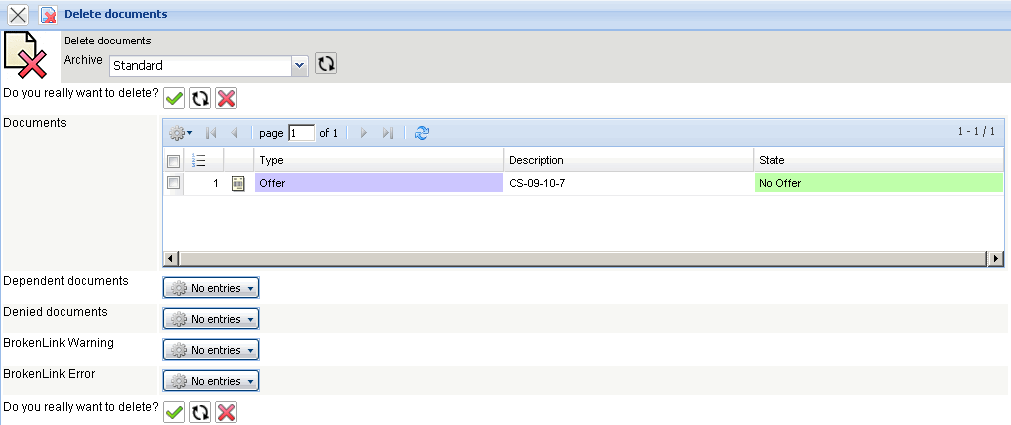Click the top reload icon next to checkmark

click(200, 98)
